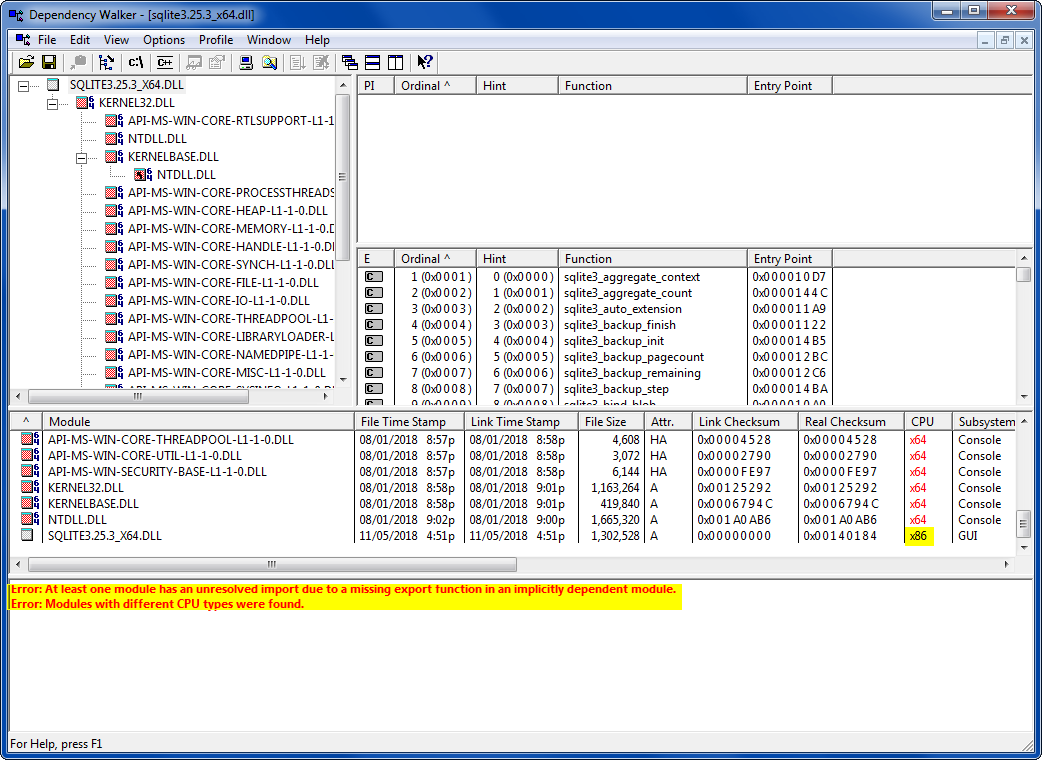Sort exports list by E column header
Screen dimensions: 1042x760
pos(376,258)
